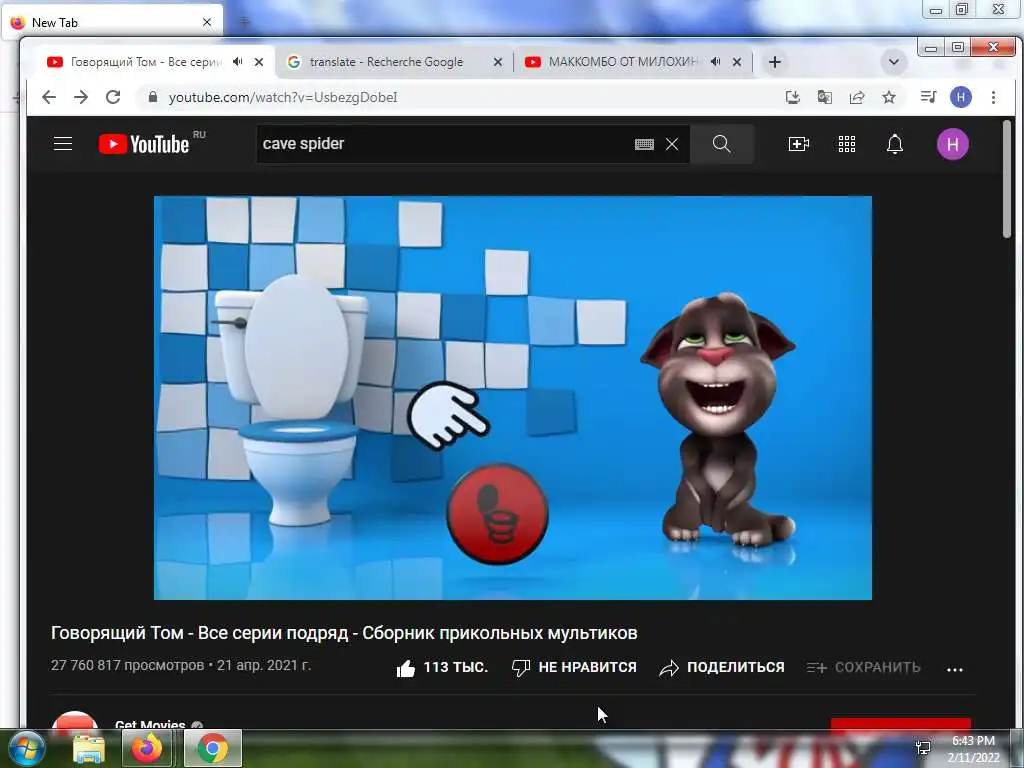This screenshot has height=768, width=1024.
Task: Click ПОДЕЛИТЬСЯ to share the video
Action: click(x=722, y=667)
